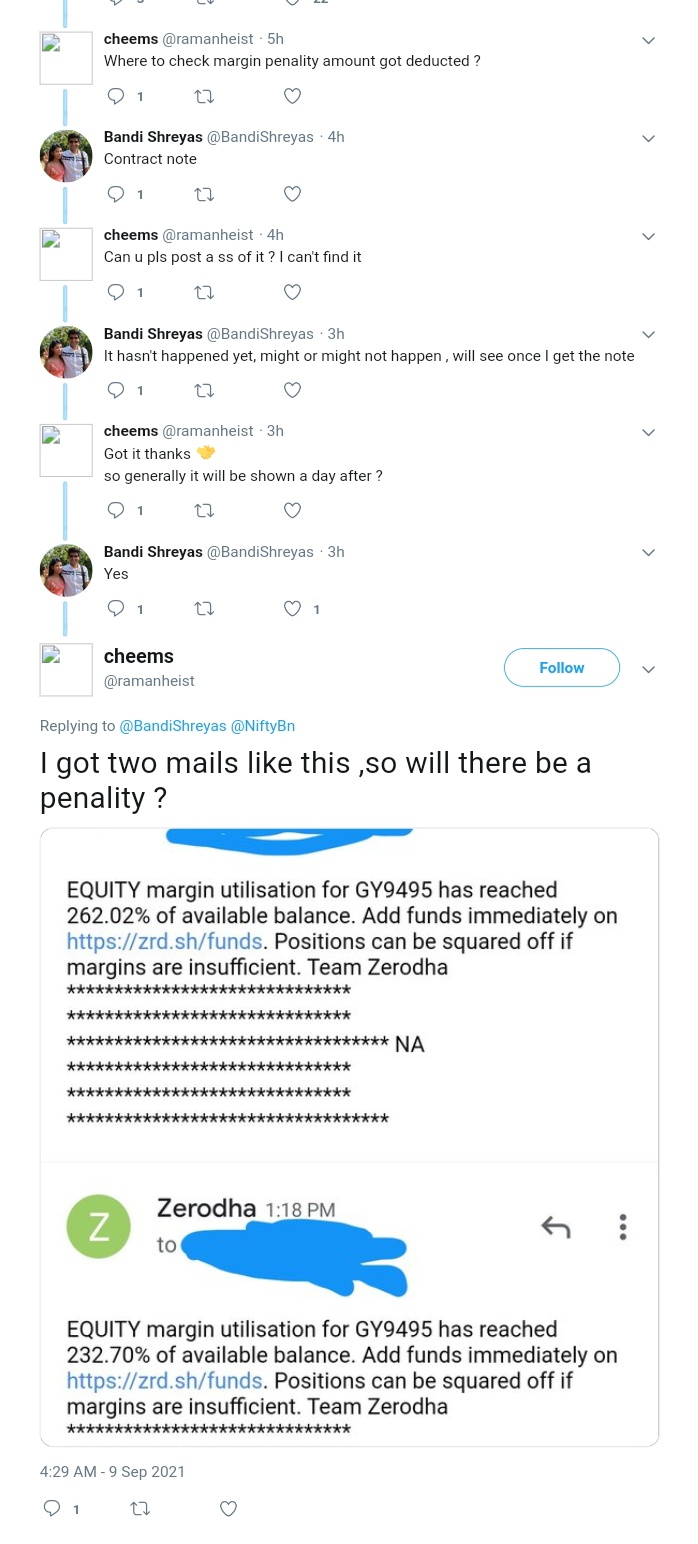
Task: Like the main cheems tweet about penalty
Action: tap(228, 1508)
